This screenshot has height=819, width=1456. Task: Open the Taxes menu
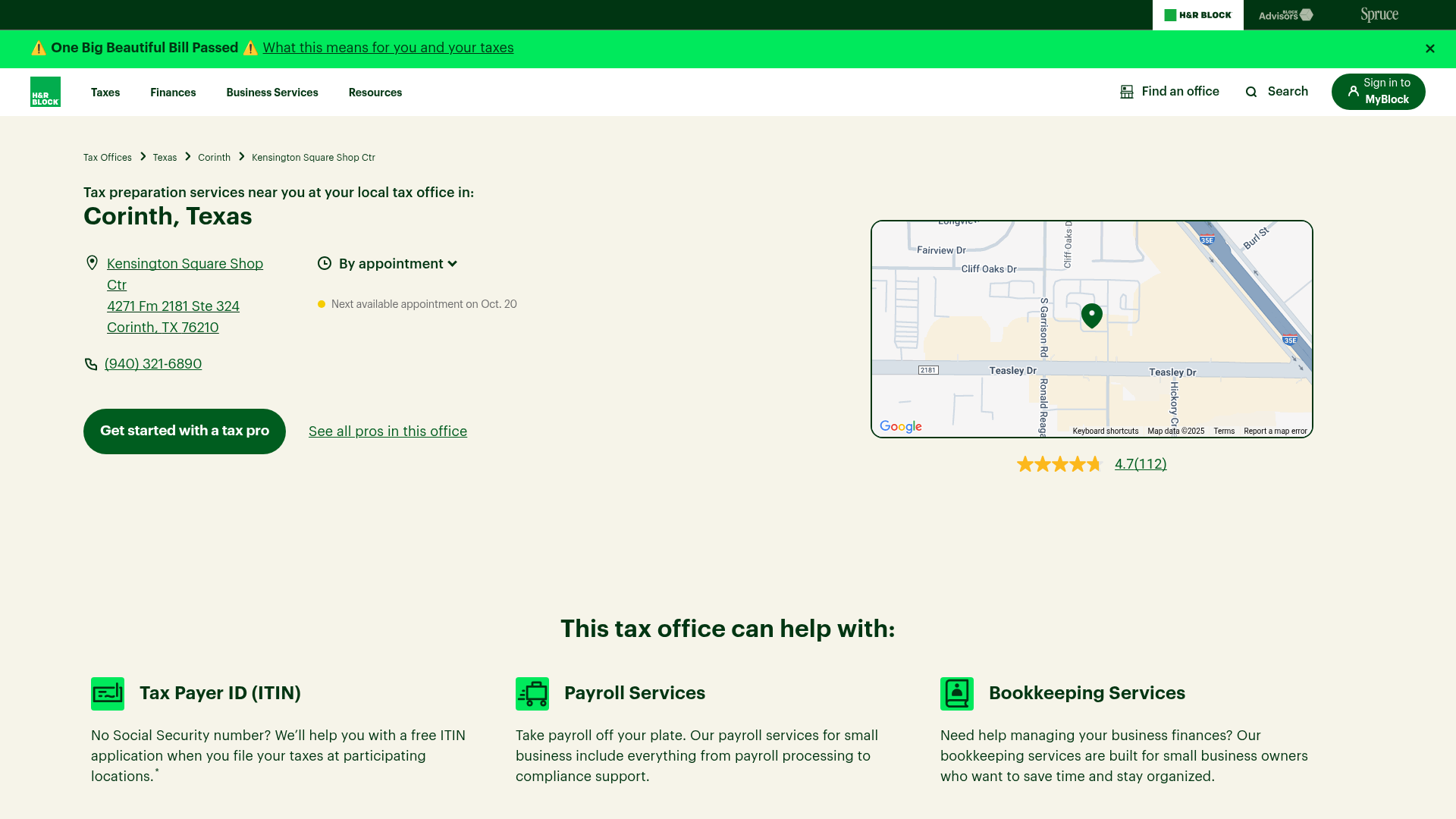[105, 93]
